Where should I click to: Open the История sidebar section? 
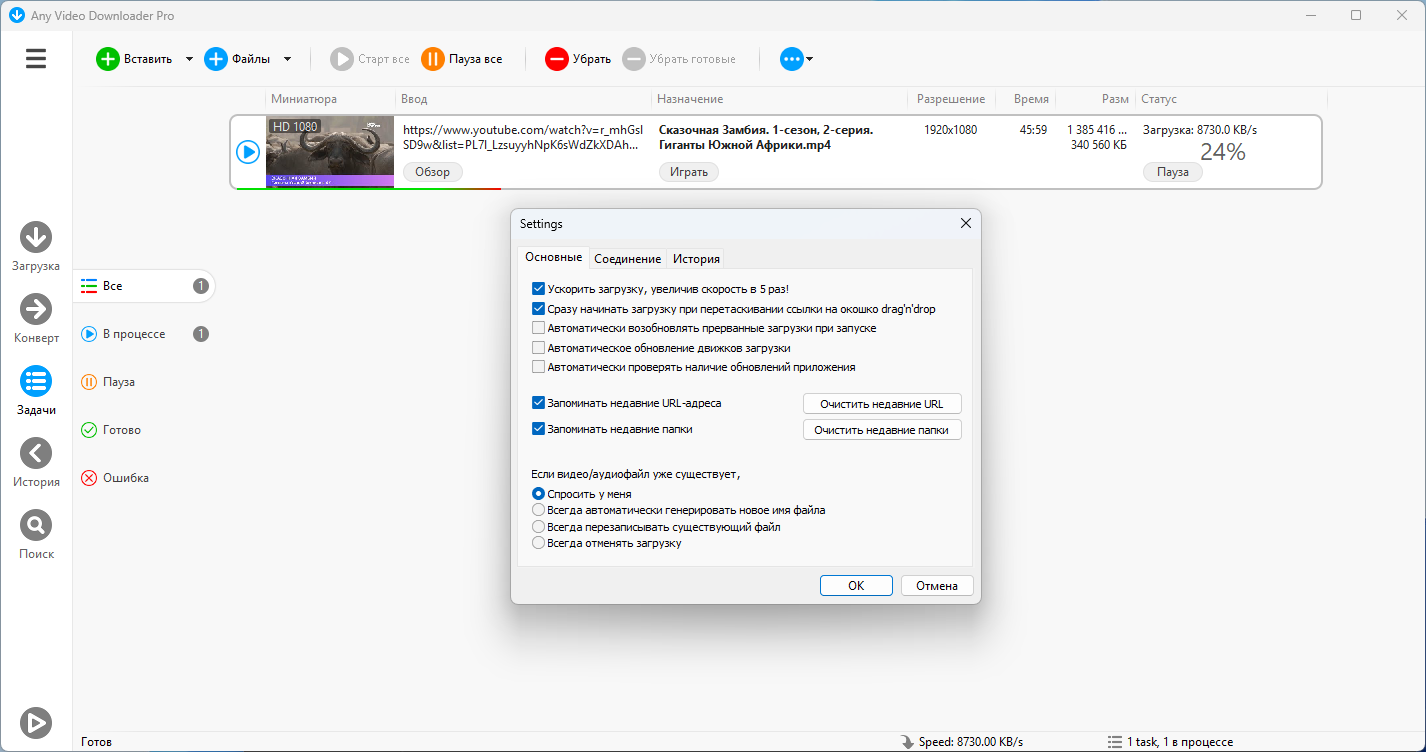click(36, 454)
